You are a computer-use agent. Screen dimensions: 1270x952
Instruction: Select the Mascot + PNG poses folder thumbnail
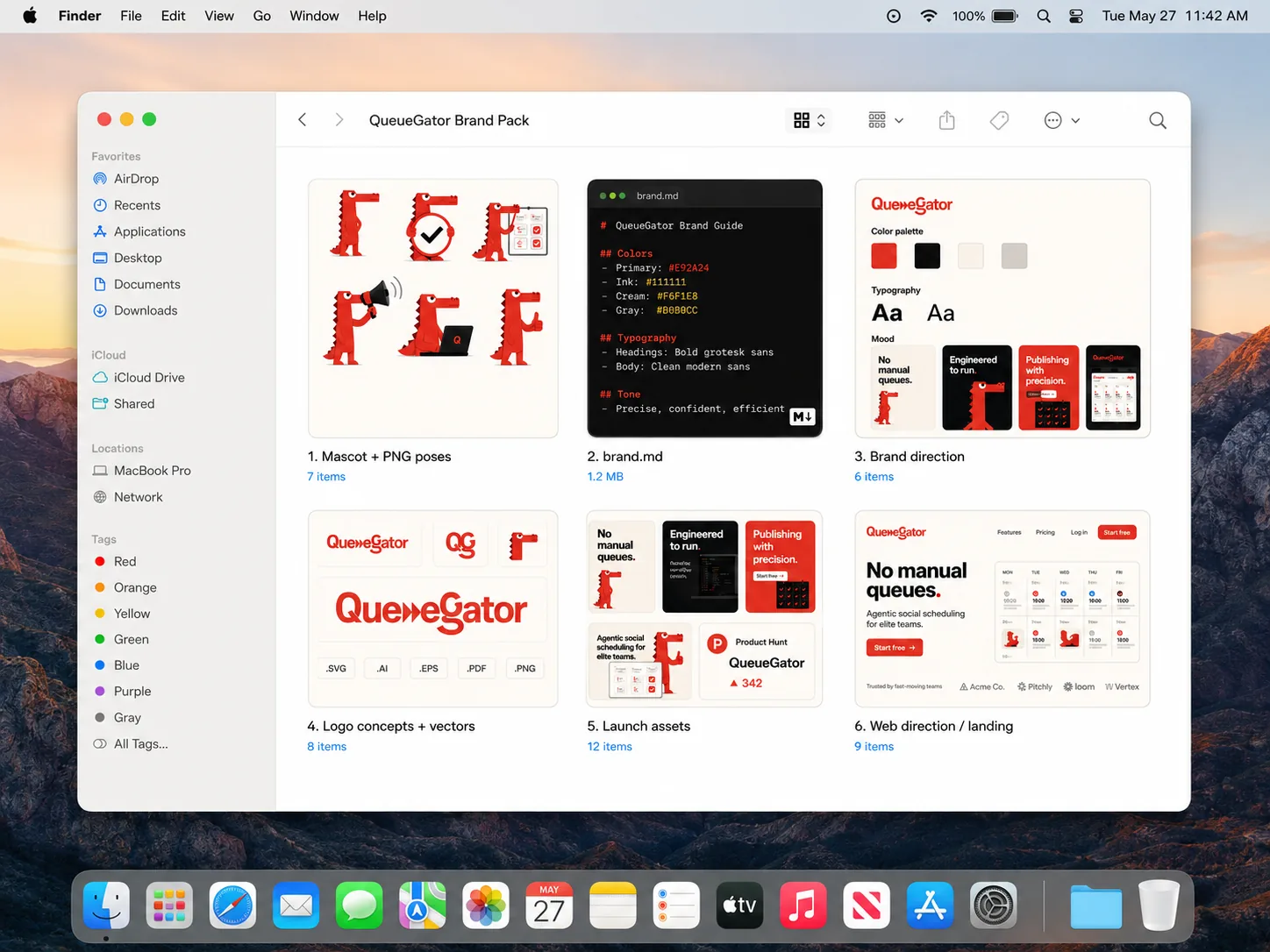[433, 309]
